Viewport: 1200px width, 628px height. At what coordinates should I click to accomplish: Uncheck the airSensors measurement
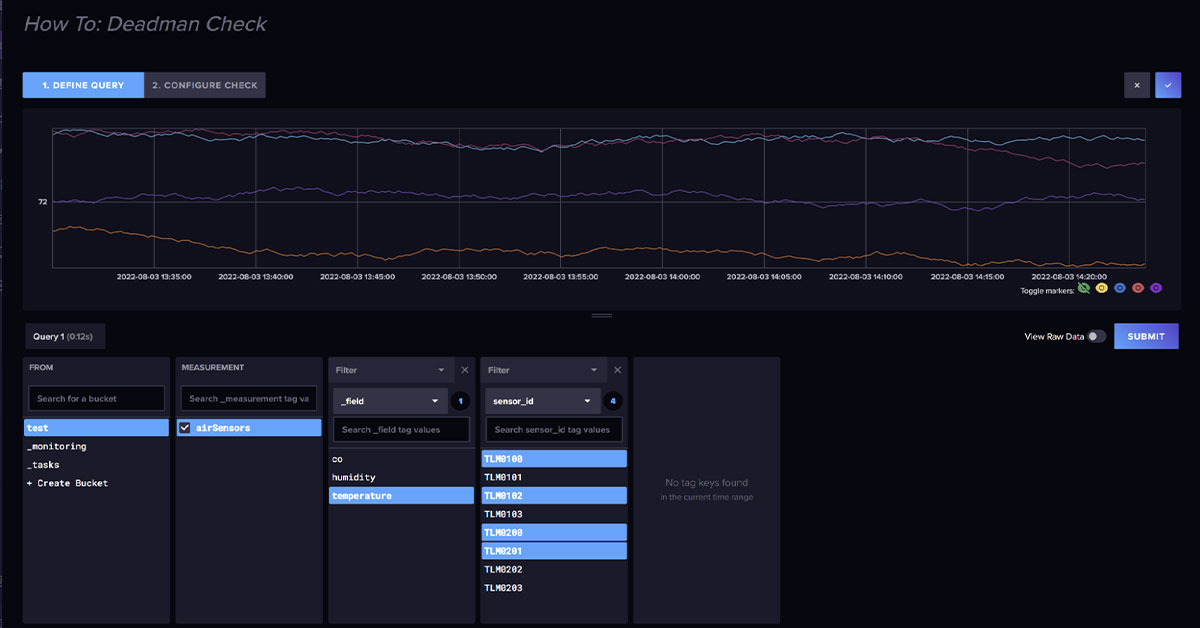click(x=185, y=428)
